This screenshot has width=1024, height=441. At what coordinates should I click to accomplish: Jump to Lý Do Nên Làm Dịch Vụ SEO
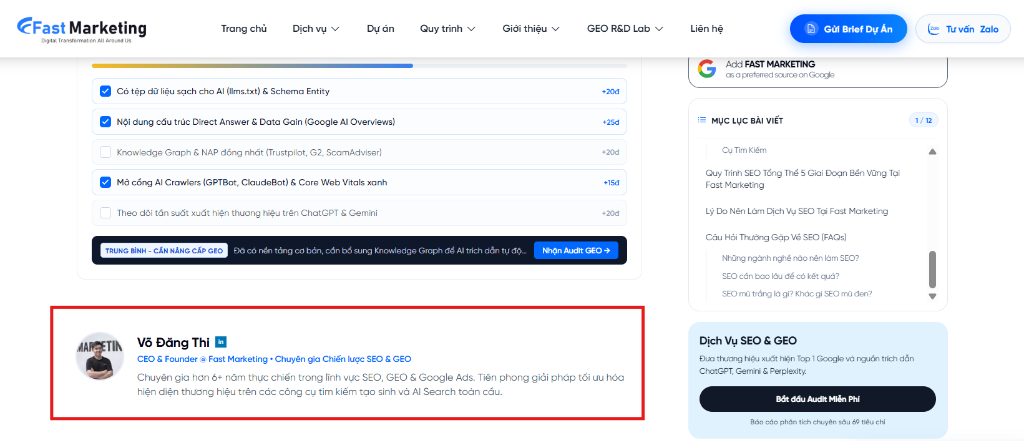[x=797, y=211]
